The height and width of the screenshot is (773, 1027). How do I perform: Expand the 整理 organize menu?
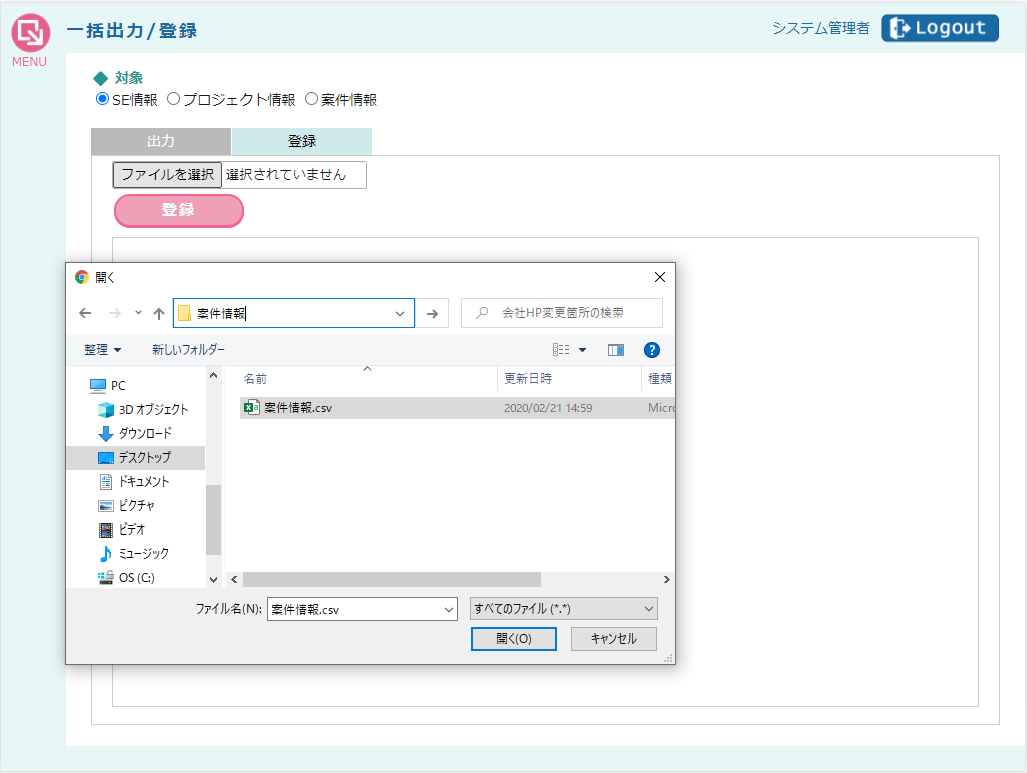[102, 350]
